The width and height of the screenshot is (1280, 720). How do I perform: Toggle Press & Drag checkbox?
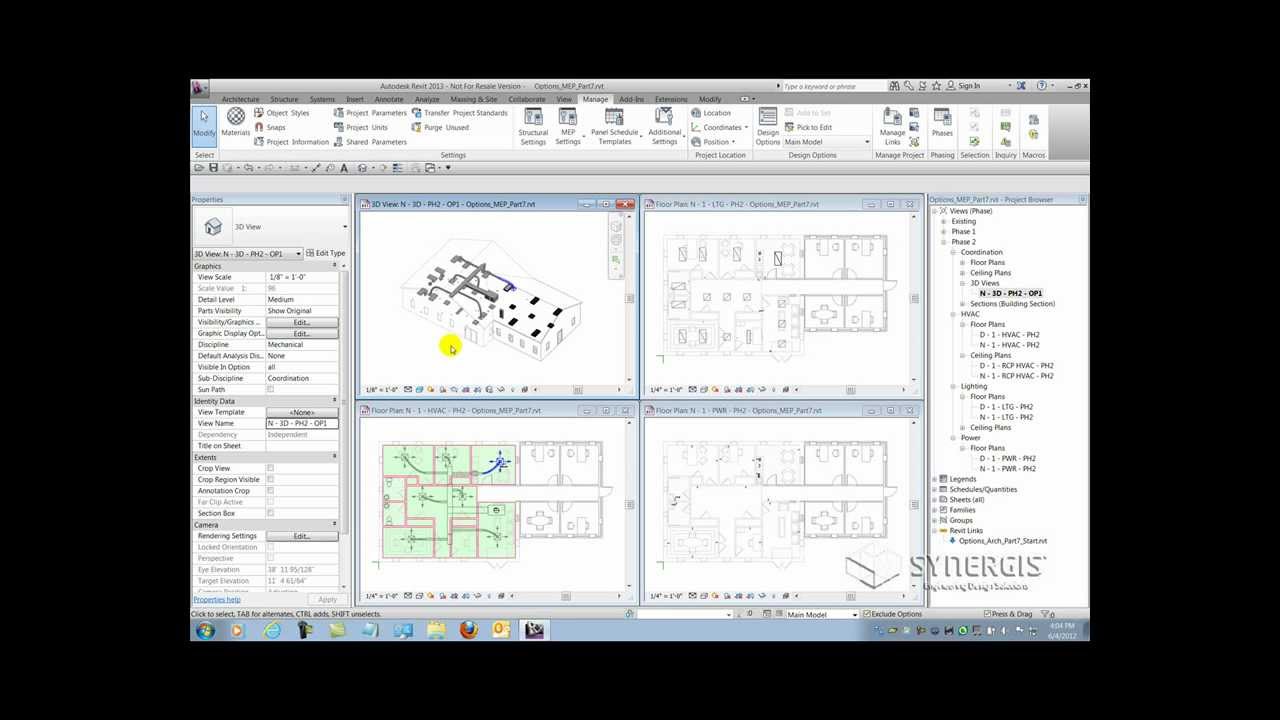(988, 614)
